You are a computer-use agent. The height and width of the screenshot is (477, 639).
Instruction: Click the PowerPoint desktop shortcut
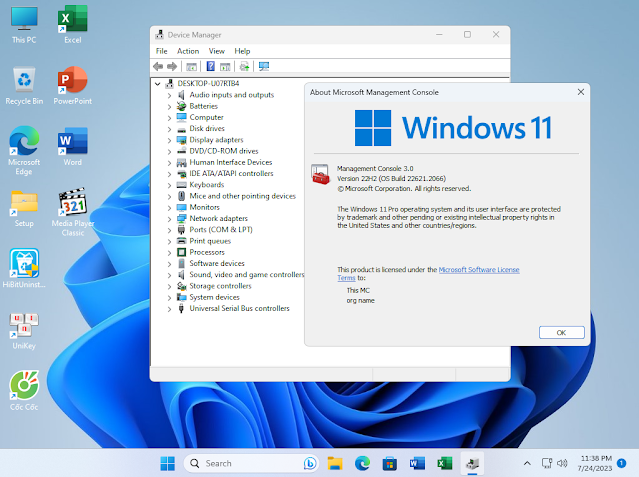click(72, 81)
